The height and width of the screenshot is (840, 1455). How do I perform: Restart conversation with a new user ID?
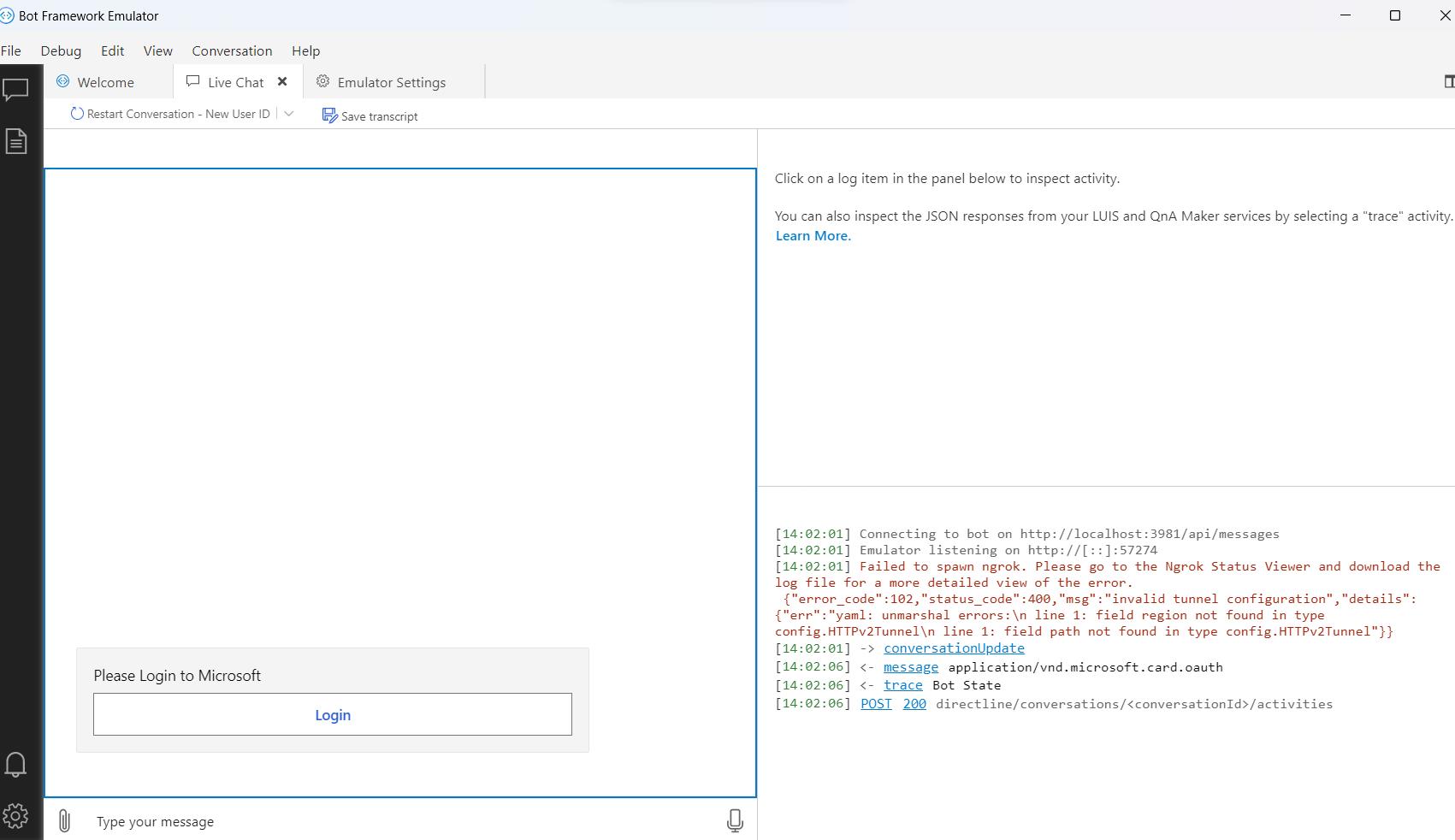[x=169, y=113]
